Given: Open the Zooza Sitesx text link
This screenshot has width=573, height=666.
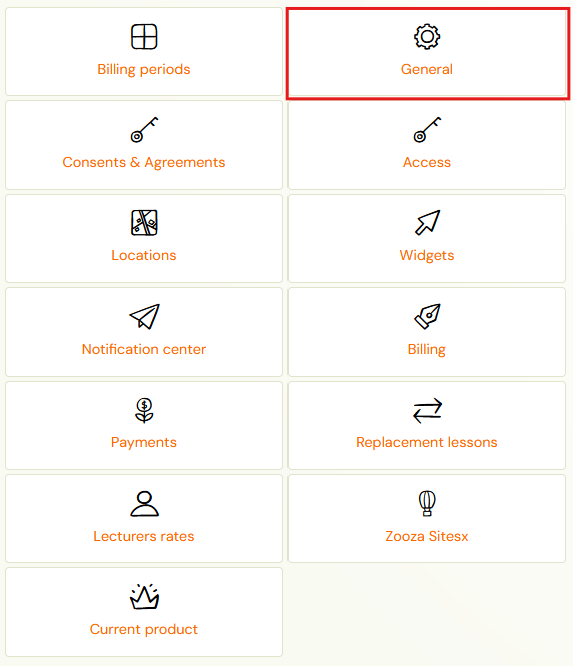Looking at the screenshot, I should 426,536.
